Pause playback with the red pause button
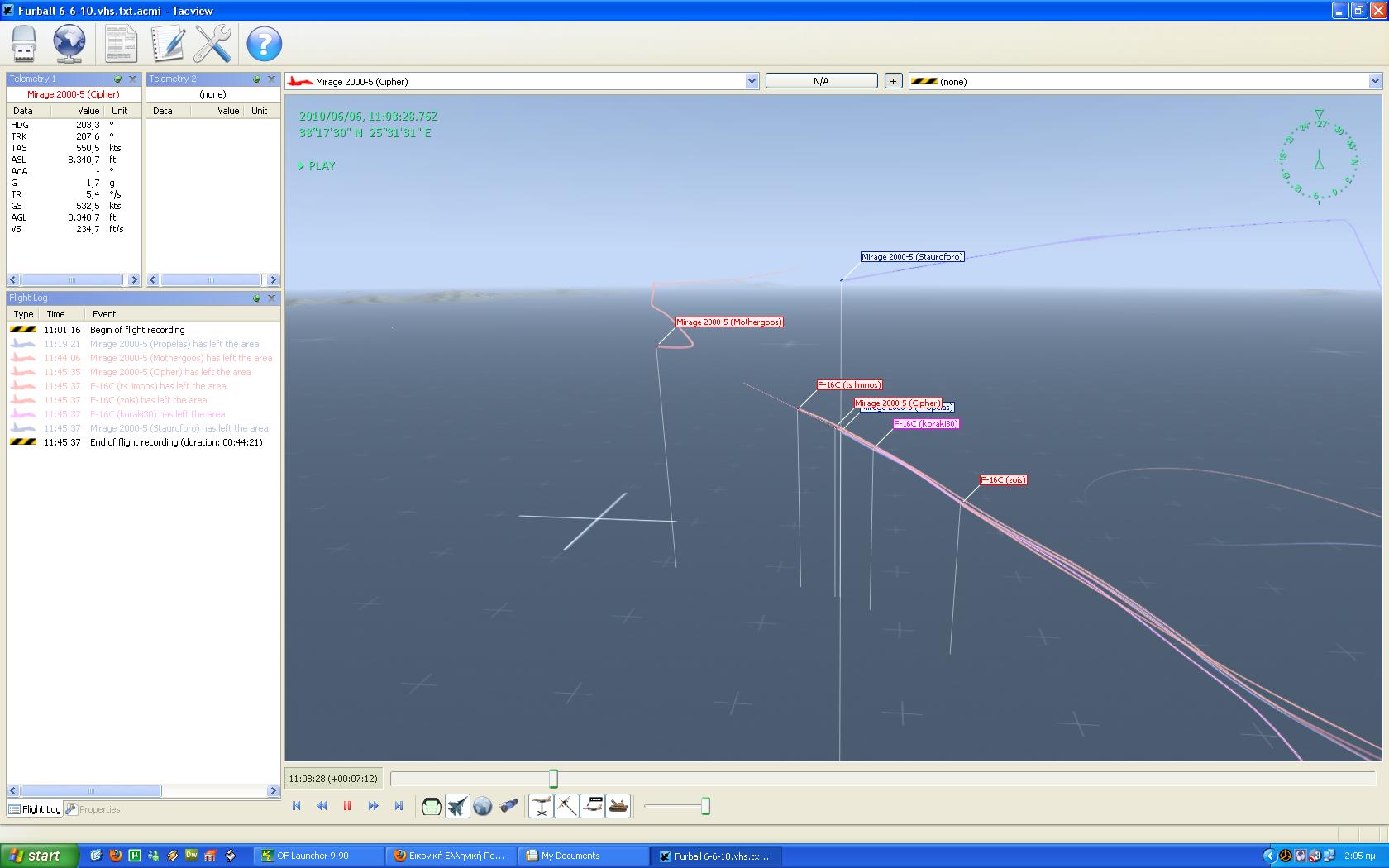This screenshot has width=1389, height=868. point(347,806)
